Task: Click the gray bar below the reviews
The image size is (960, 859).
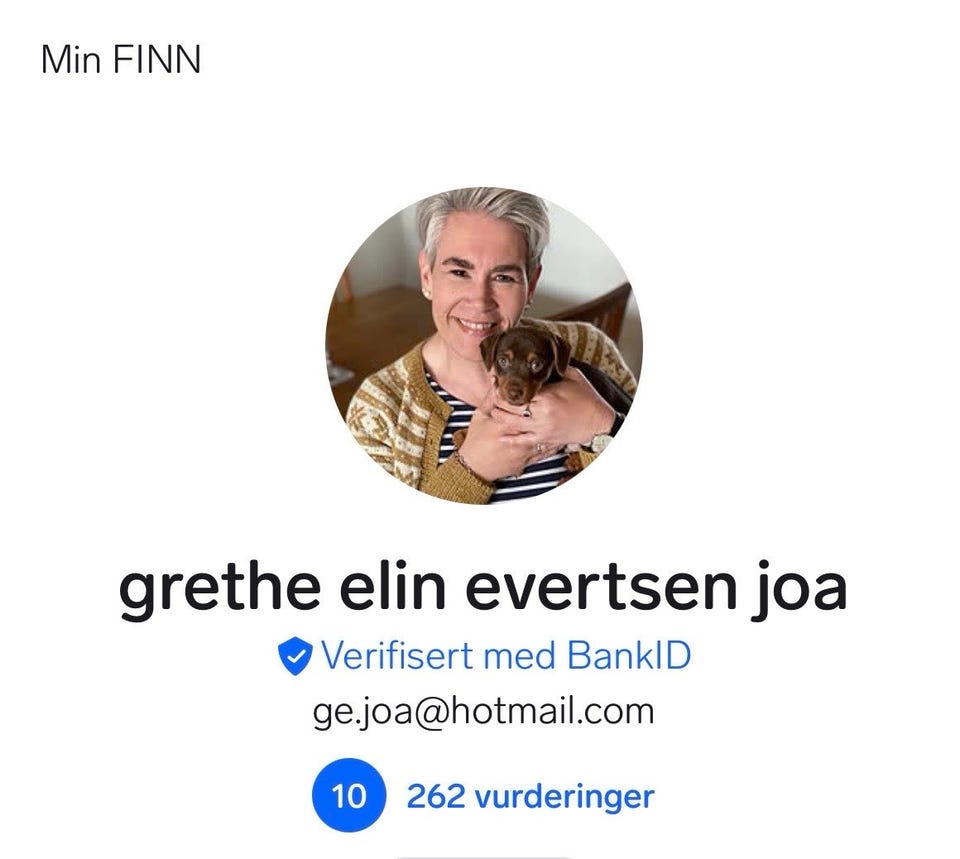Action: click(x=484, y=857)
